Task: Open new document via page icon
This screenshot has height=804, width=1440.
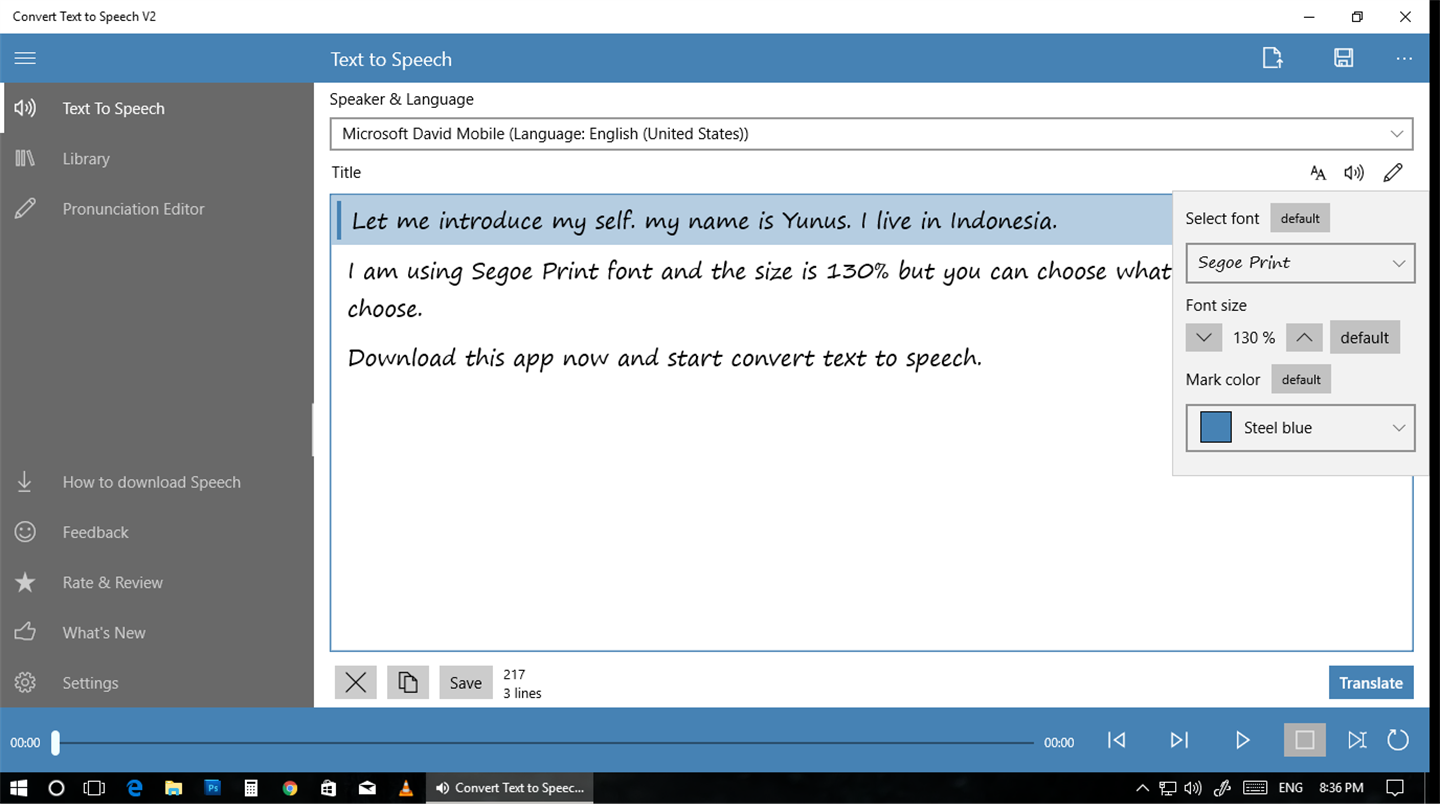Action: [x=1272, y=58]
